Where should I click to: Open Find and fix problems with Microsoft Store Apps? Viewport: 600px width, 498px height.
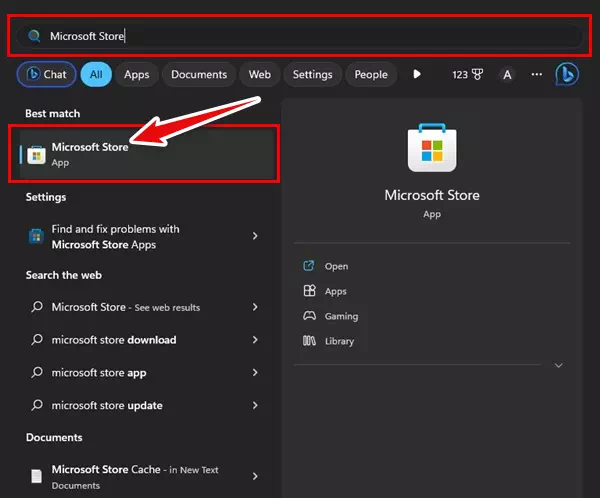click(x=145, y=237)
